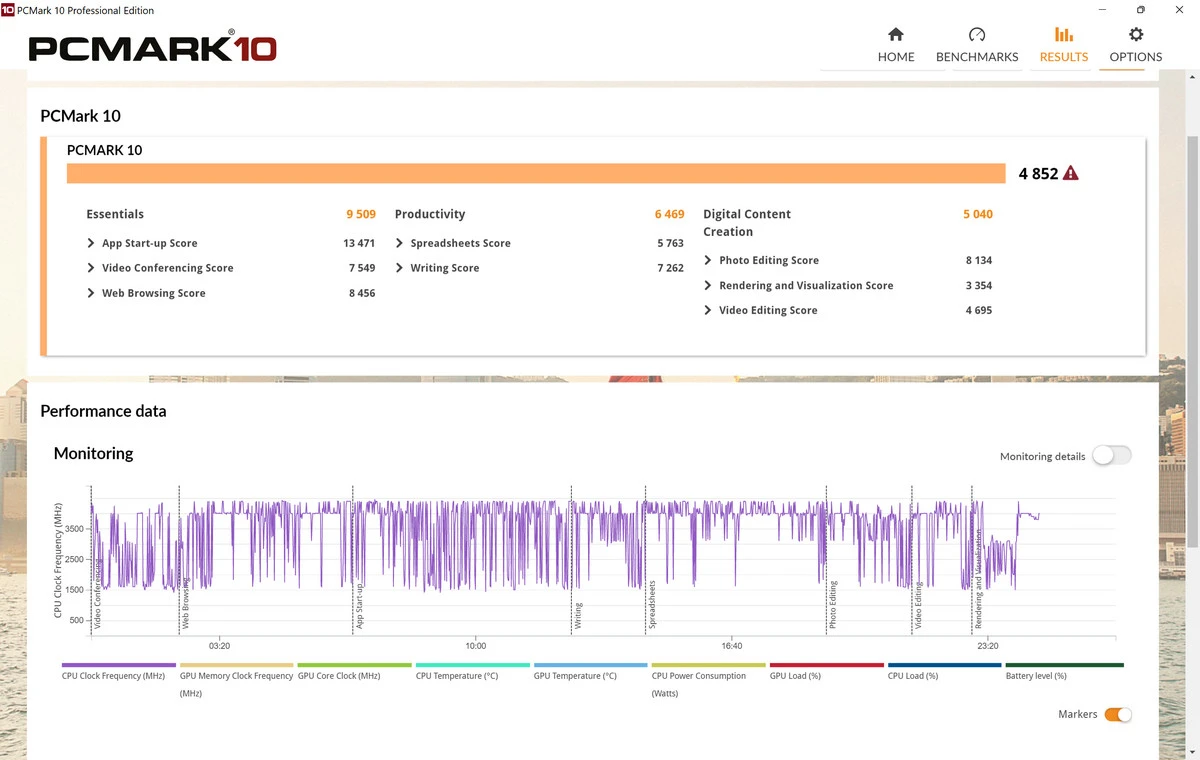Enable the Monitoring details toggle
Image resolution: width=1200 pixels, height=760 pixels.
point(1111,456)
